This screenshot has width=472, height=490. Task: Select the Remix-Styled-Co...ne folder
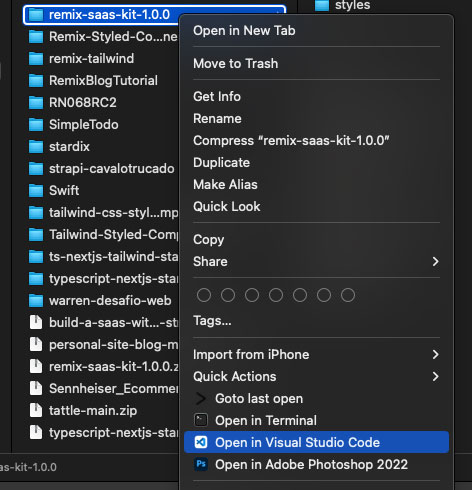pos(103,37)
